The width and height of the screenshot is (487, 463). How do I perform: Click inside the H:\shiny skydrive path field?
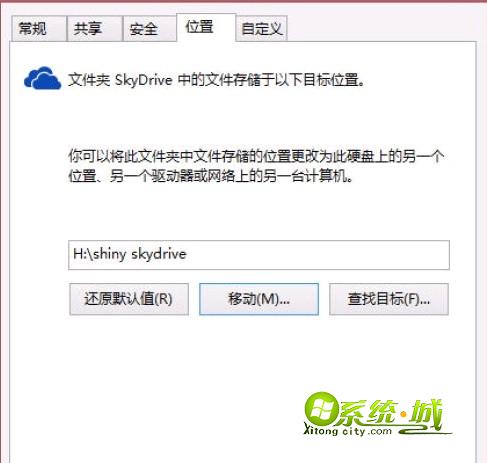tap(259, 255)
